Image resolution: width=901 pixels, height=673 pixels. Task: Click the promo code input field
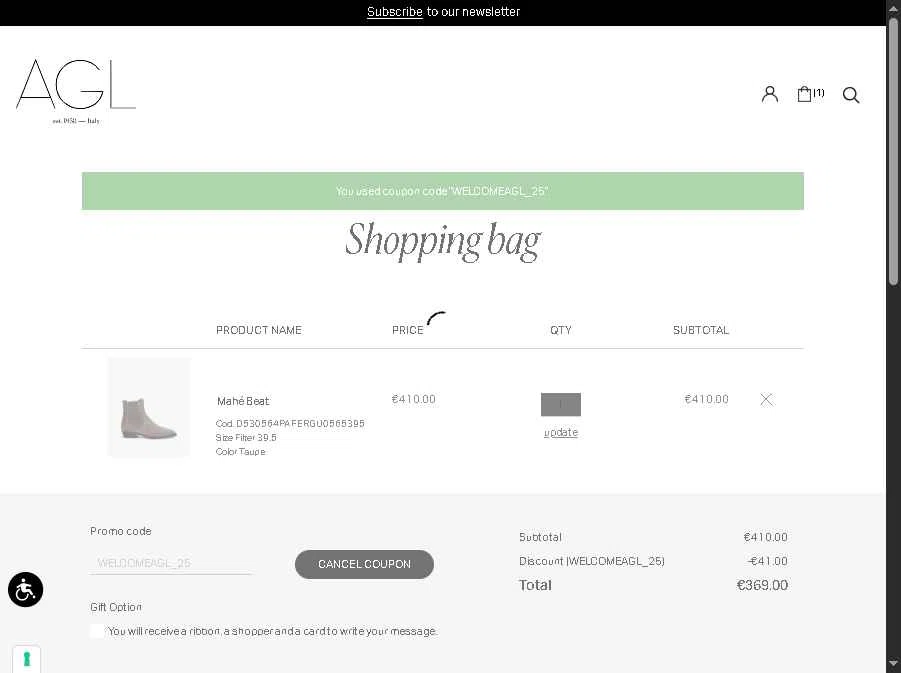171,563
